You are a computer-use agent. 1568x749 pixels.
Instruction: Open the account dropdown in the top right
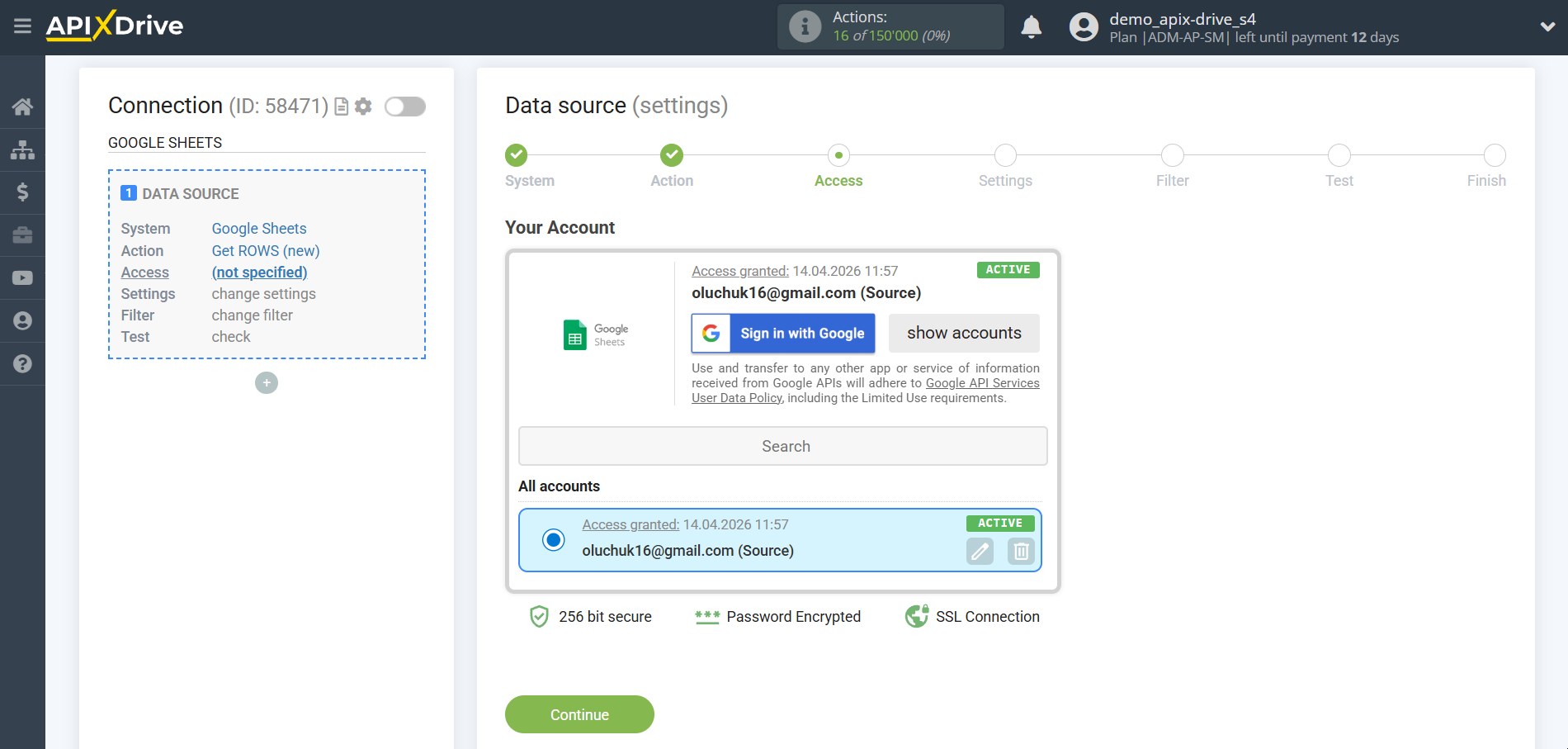(1547, 26)
